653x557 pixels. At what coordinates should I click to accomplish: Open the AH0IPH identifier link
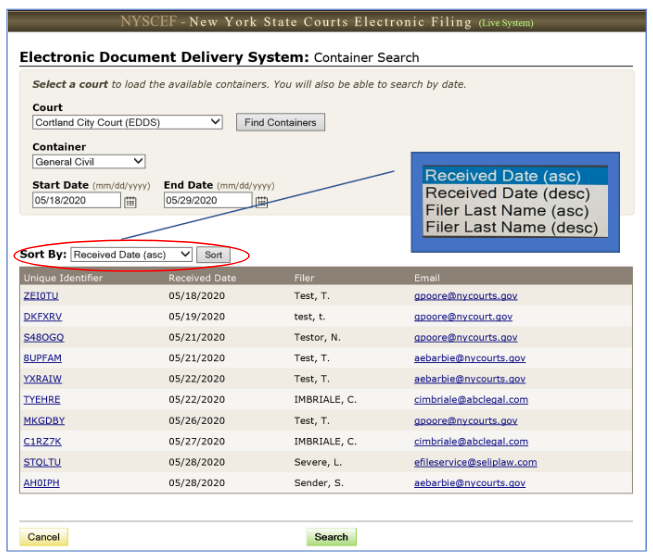(x=42, y=483)
